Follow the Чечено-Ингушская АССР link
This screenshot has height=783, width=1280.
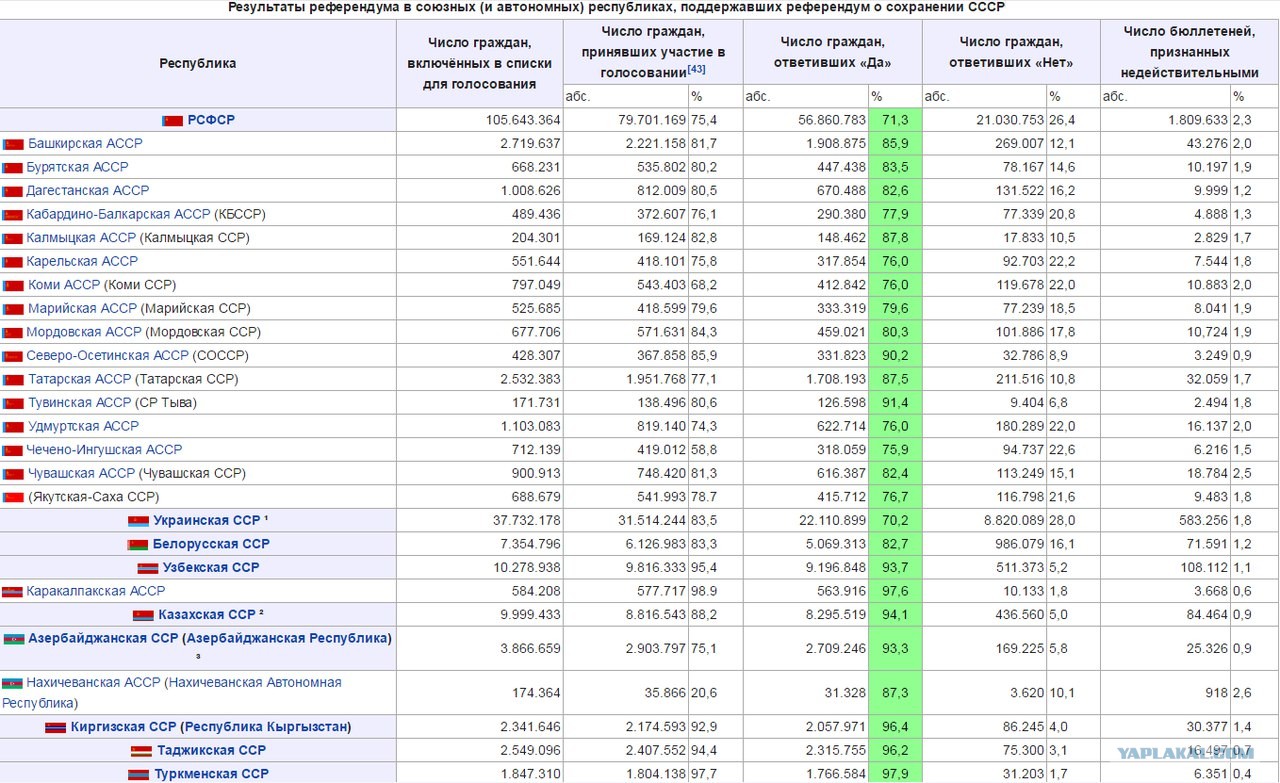pos(104,450)
